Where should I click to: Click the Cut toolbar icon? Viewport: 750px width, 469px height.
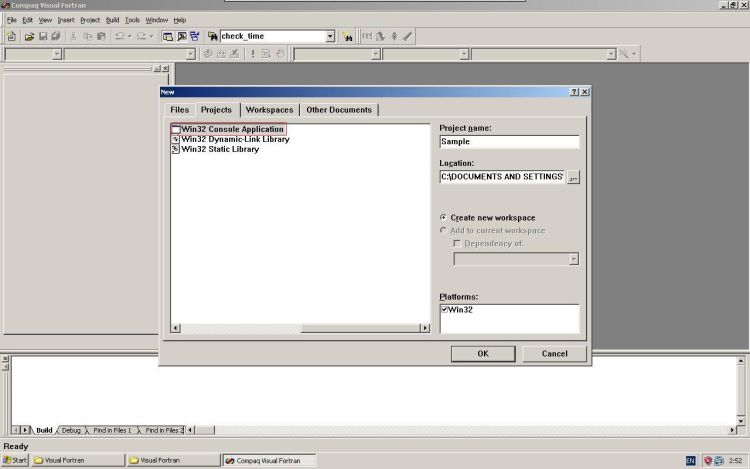[74, 36]
